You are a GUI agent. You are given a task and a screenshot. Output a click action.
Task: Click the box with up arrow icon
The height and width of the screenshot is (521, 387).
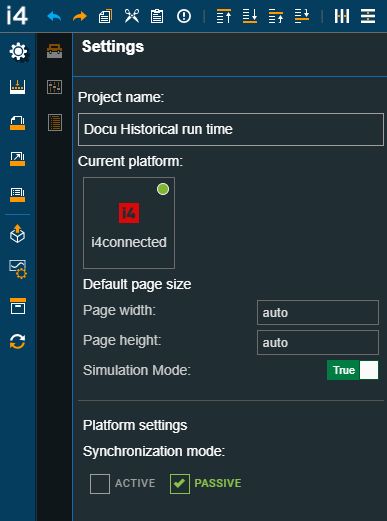[17, 233]
